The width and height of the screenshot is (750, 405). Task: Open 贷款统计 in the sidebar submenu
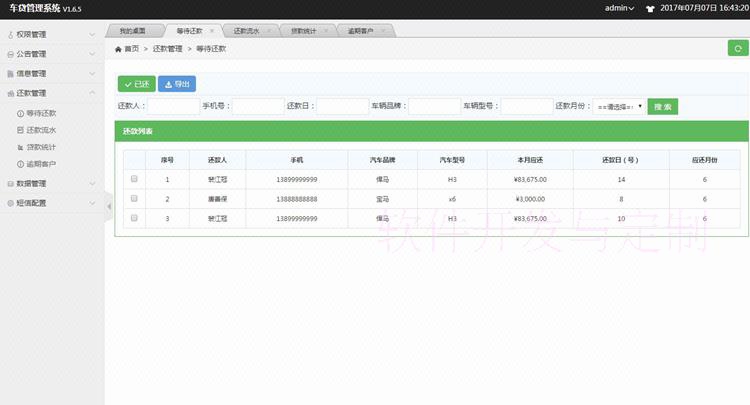pos(41,147)
